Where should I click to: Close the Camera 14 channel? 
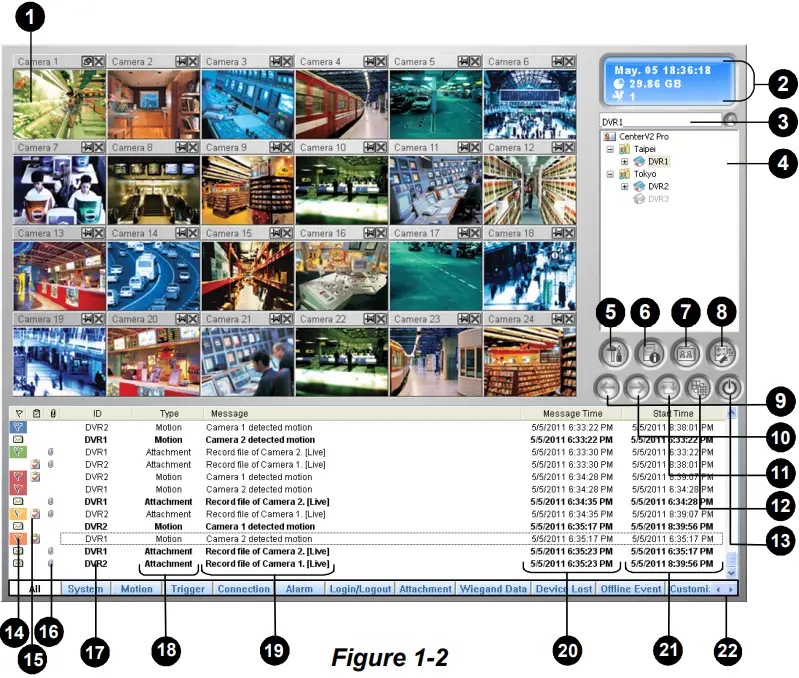(x=193, y=233)
